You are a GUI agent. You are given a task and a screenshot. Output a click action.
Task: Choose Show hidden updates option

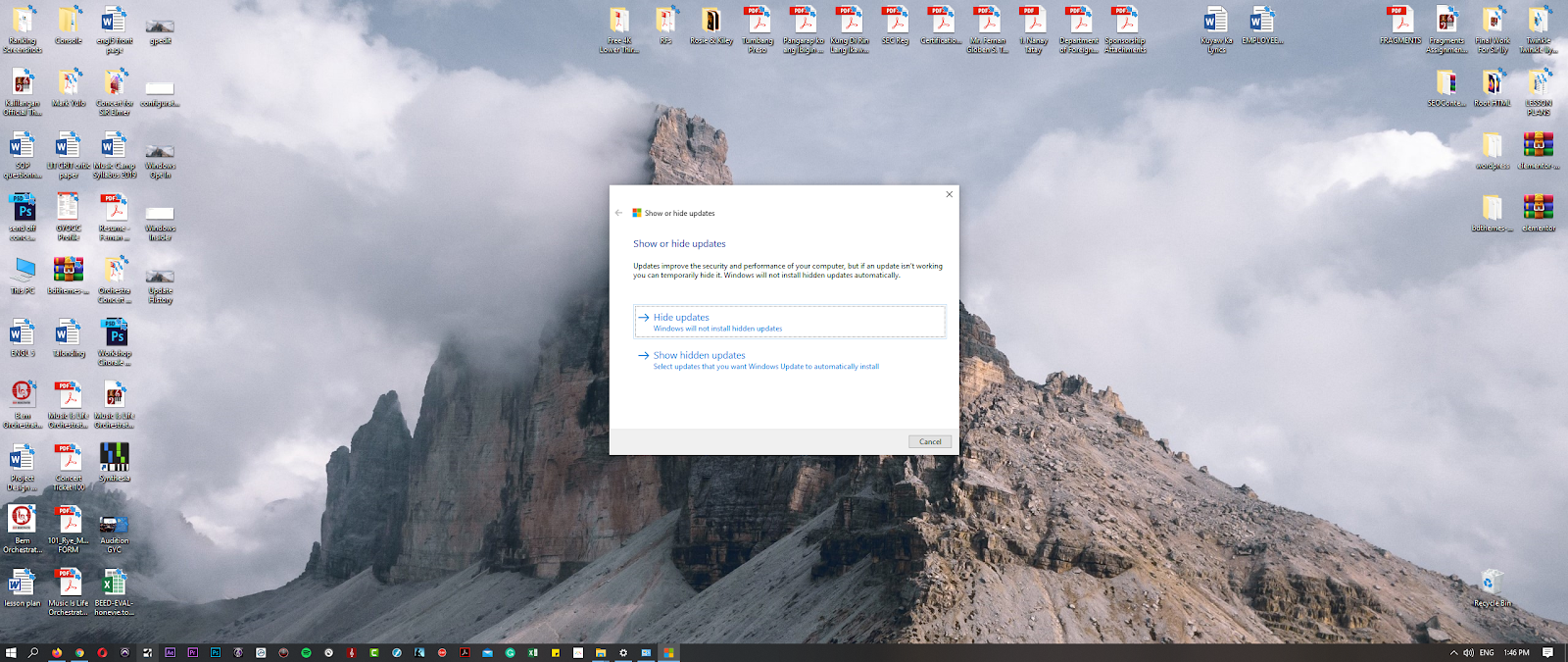pos(790,360)
